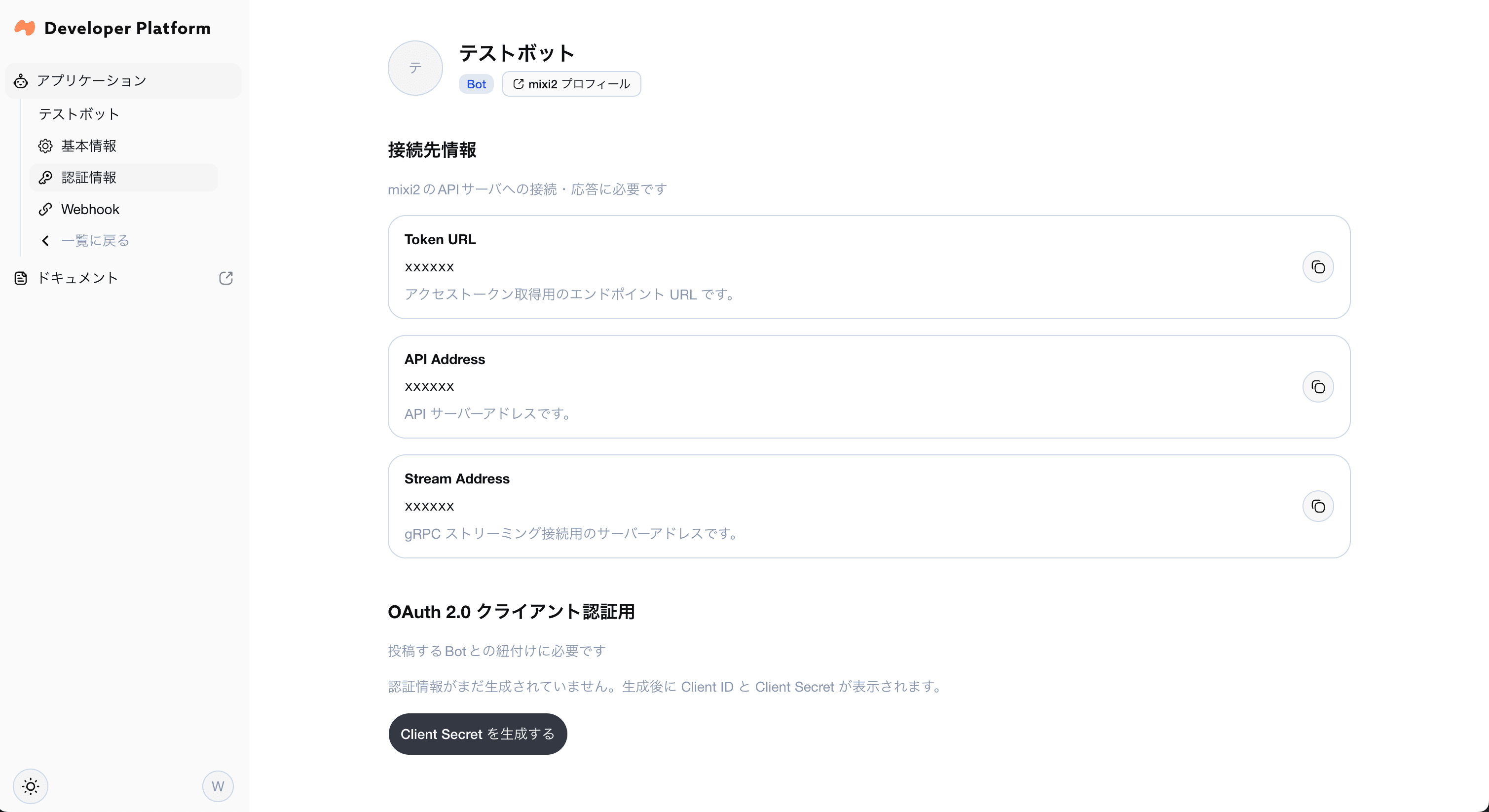Click the gear icon beside 基本情報
1489x812 pixels.
[x=45, y=146]
